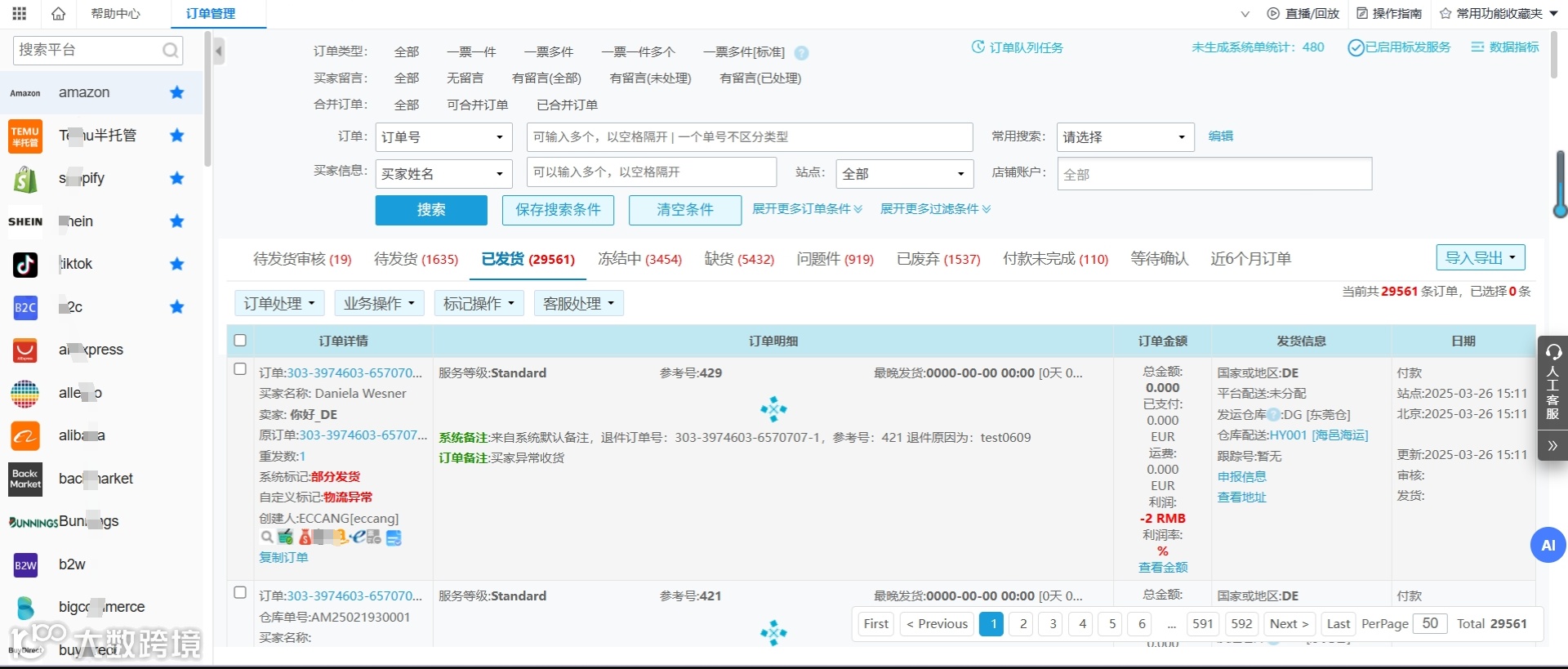Select the Amazon platform logo
This screenshot has height=669, width=1568.
(25, 93)
